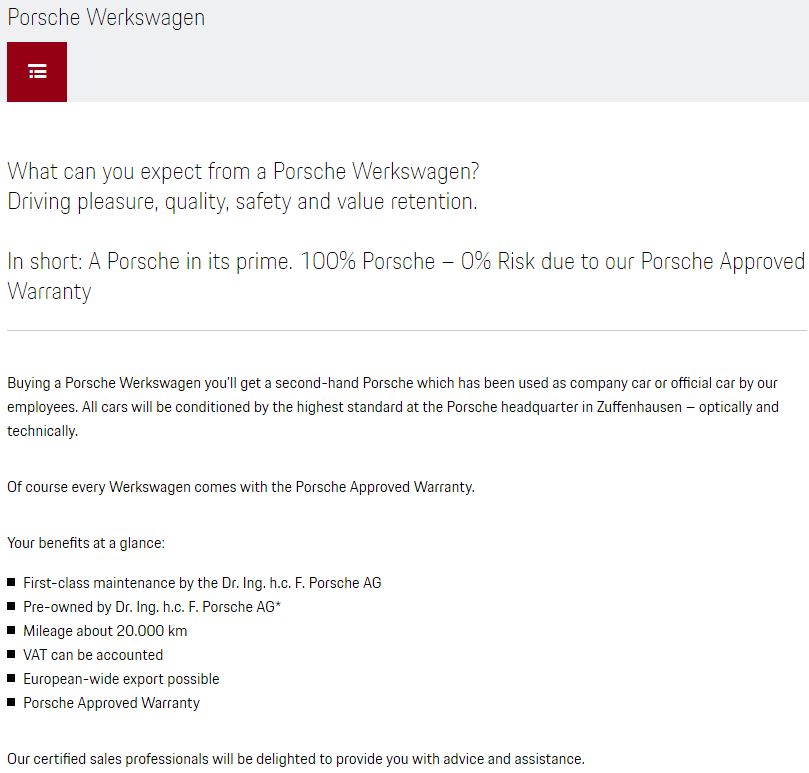Click the word 'Zuffenhausen' in the paragraph
809x773 pixels.
(x=639, y=407)
